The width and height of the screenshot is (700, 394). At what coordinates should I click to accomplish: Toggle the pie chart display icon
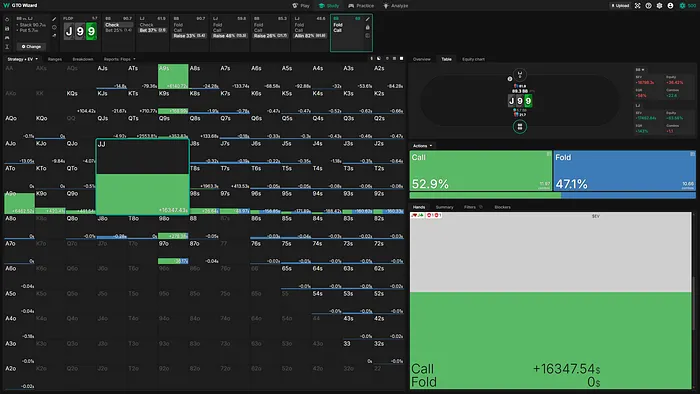(x=379, y=58)
